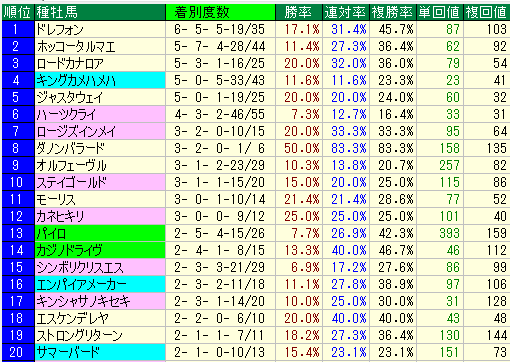Image resolution: width=510 pixels, height=362 pixels.
Task: Click the 複回値 column header
Action: pos(487,12)
